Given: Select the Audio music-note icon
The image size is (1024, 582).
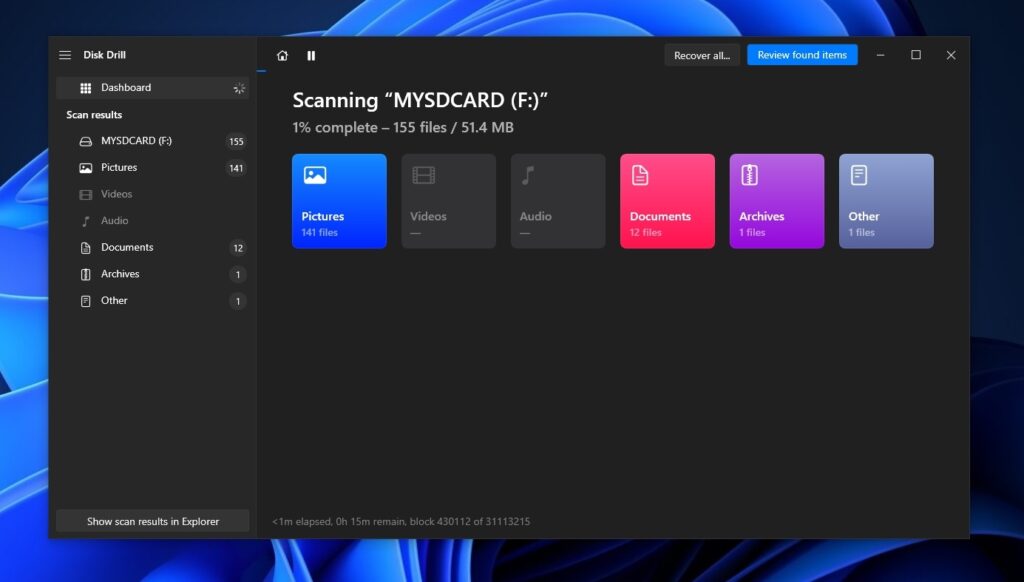Looking at the screenshot, I should [85, 221].
